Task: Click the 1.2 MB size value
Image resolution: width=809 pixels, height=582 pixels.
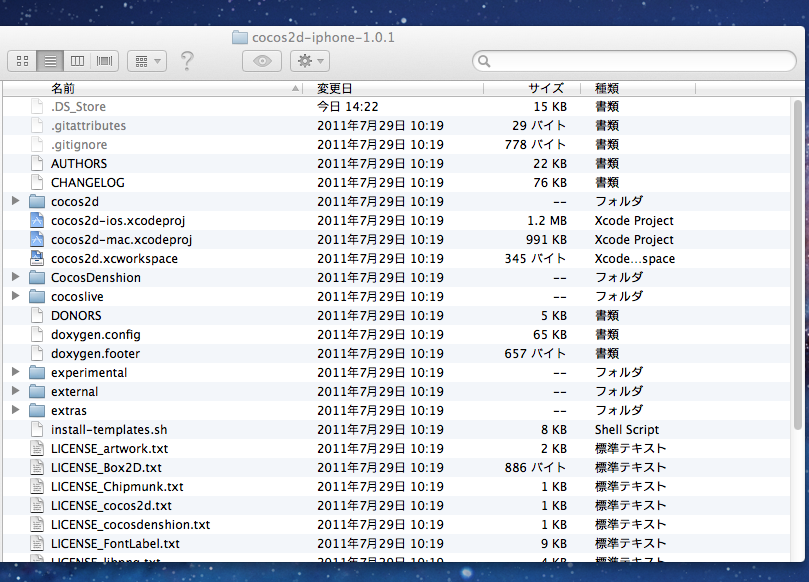Action: coord(547,221)
